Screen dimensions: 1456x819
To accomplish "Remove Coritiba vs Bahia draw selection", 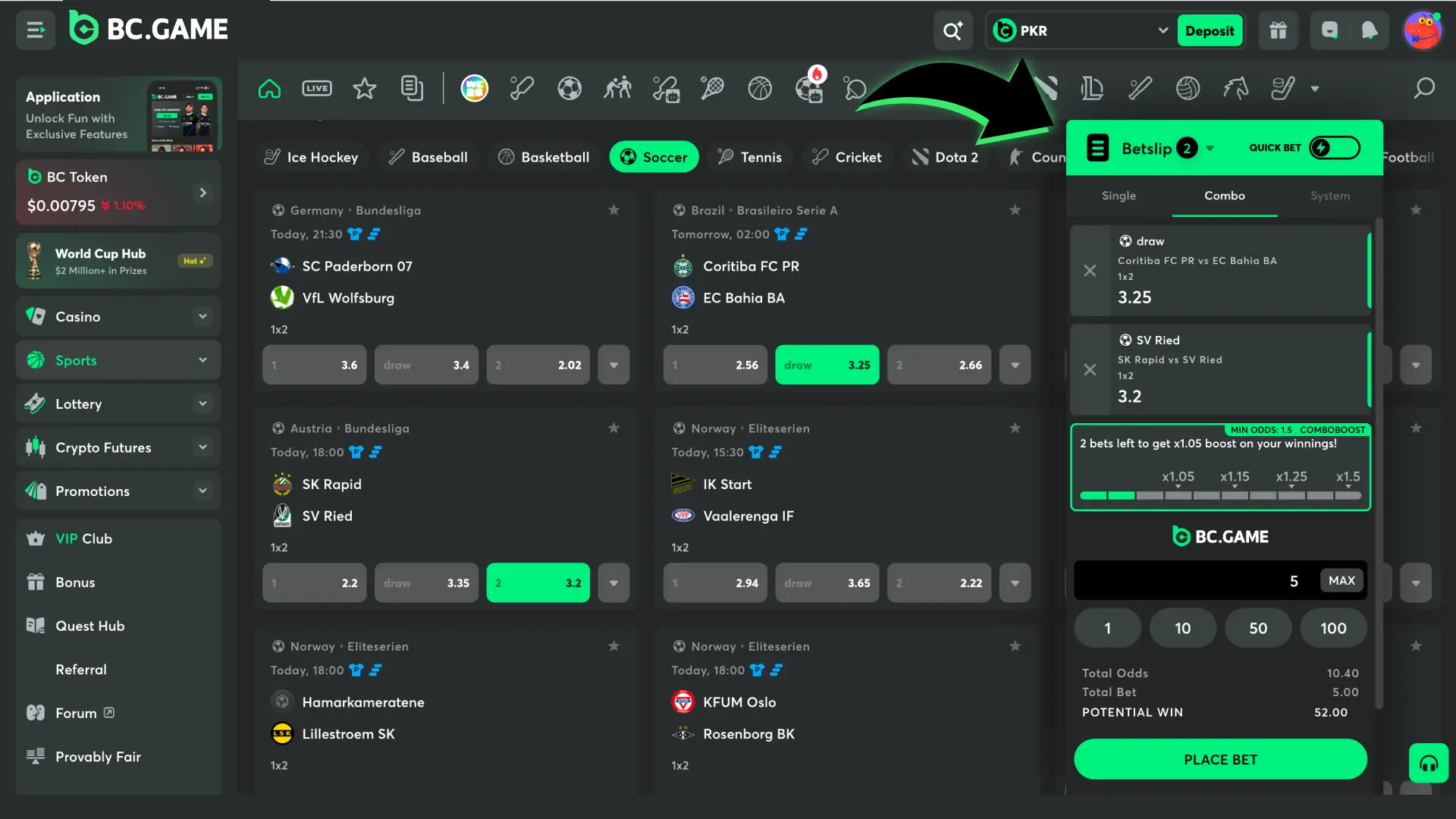I will coord(1090,271).
